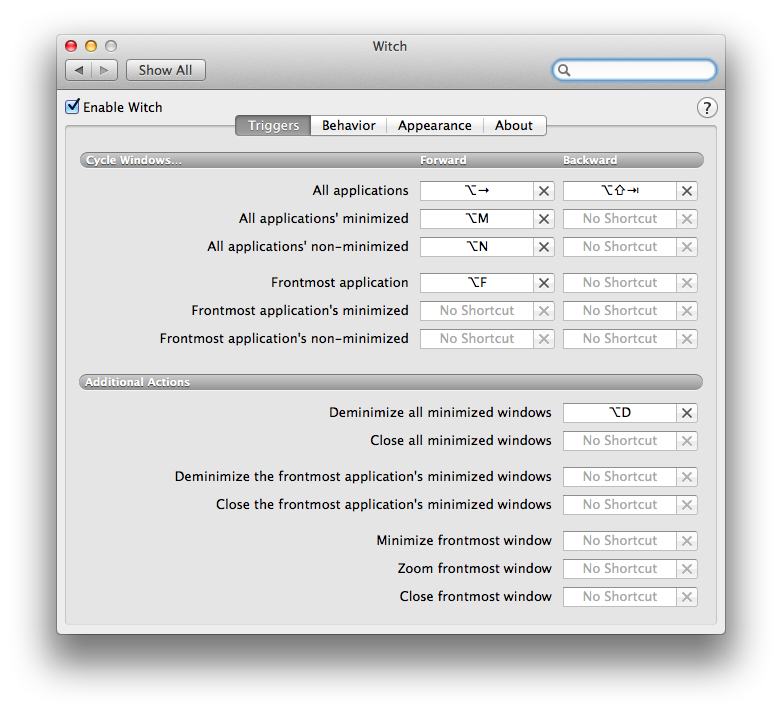Set Frontmost application's minimized forward shortcut

click(x=477, y=311)
